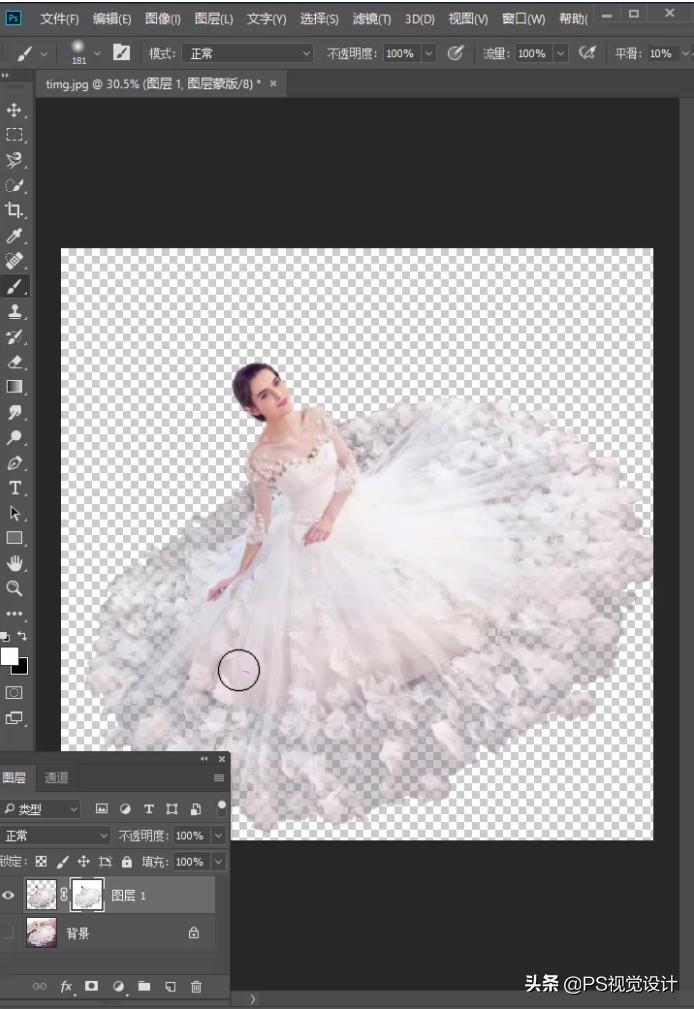
Task: Select the Move tool
Action: pos(14,109)
